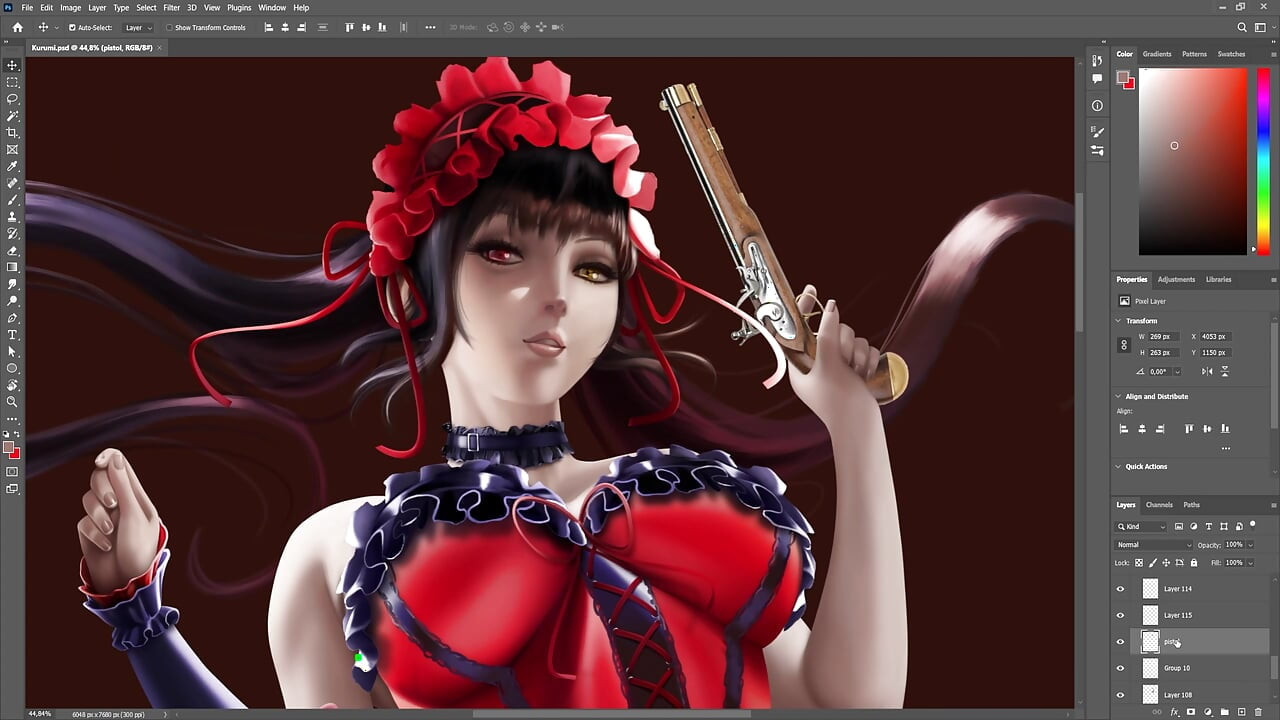Select the Clone Stamp tool
Image resolution: width=1280 pixels, height=720 pixels.
click(12, 216)
